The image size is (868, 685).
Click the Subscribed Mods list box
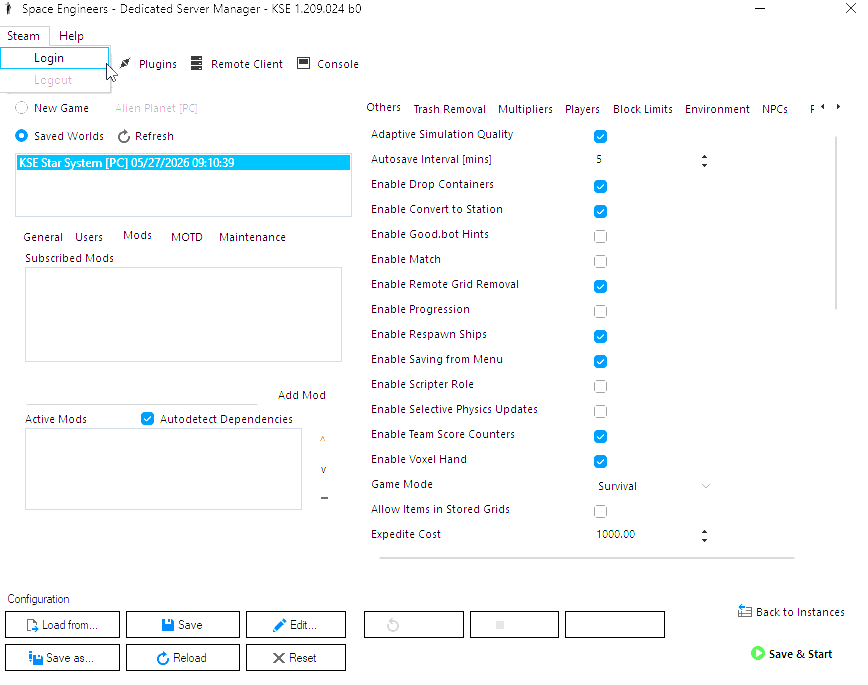tap(183, 315)
